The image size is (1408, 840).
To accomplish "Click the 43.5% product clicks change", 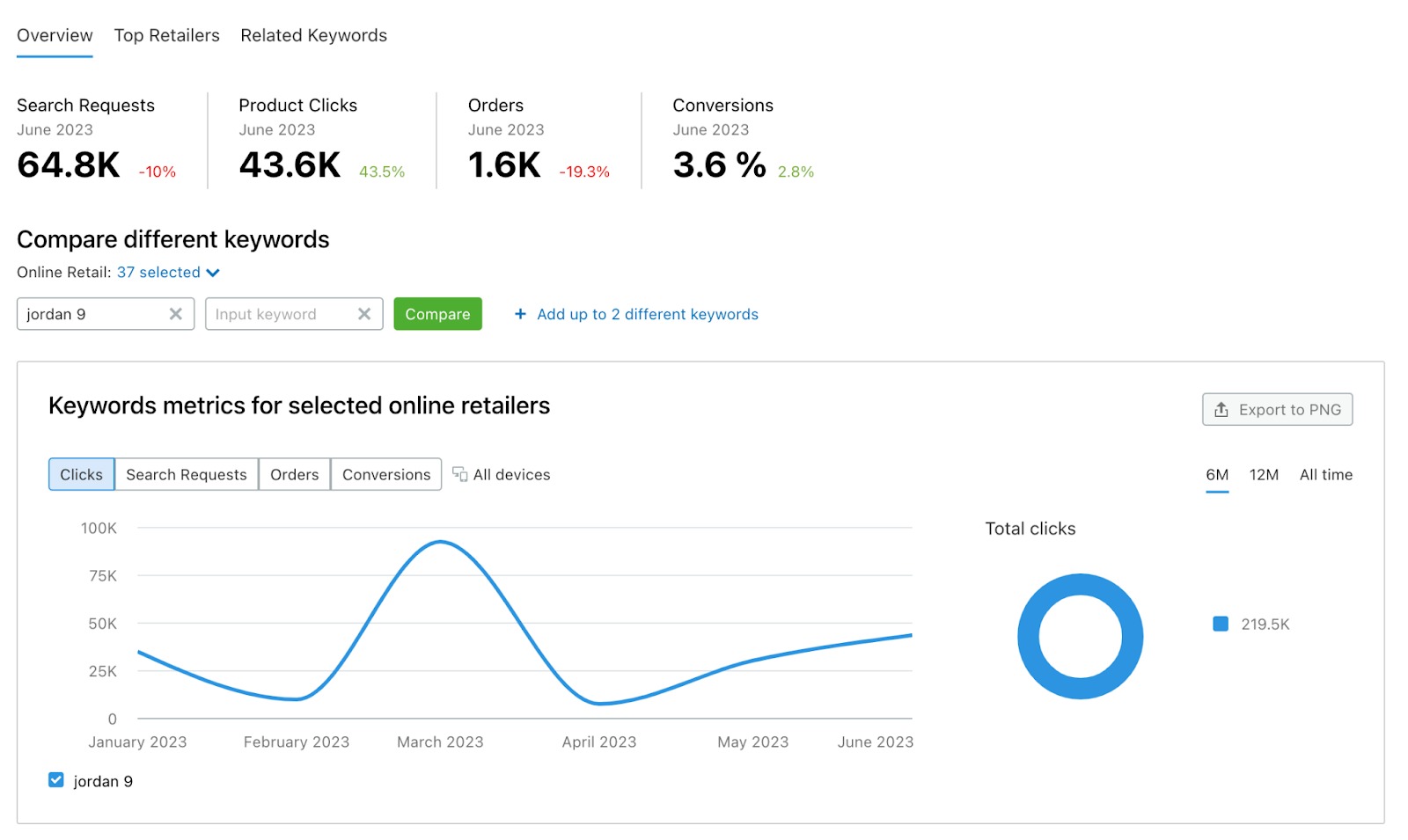I will [x=382, y=172].
